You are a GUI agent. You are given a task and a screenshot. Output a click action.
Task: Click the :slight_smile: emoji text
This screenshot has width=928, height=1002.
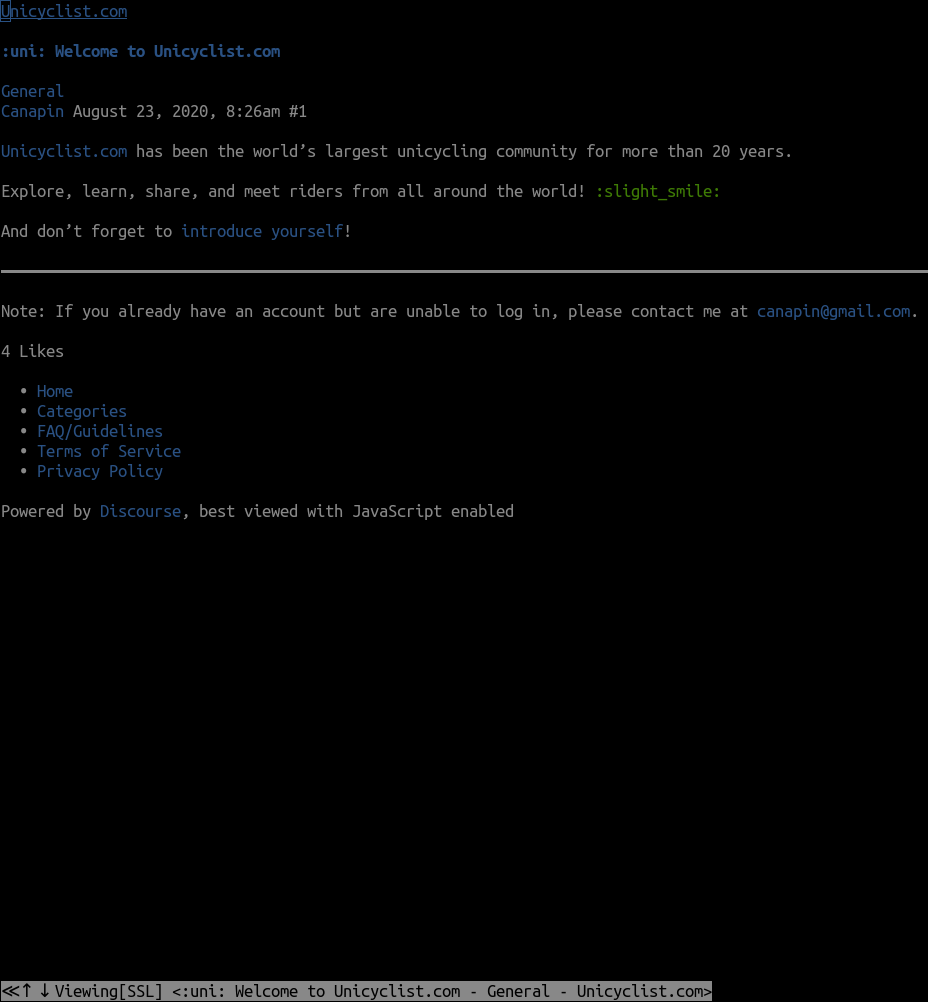pos(657,191)
